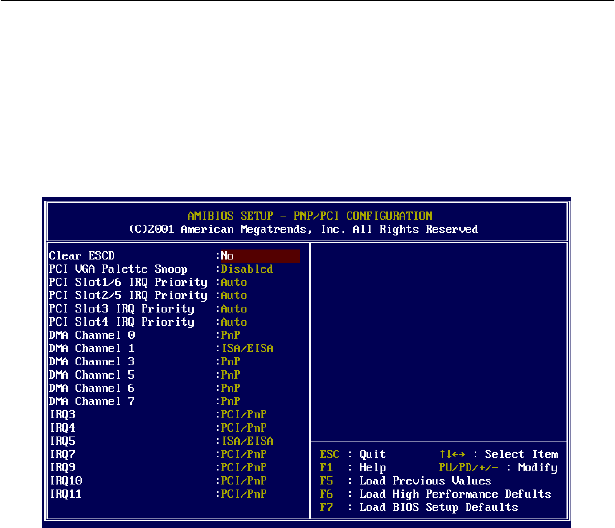
Task: Select the Clear ESCD value No
Action: pos(260,256)
